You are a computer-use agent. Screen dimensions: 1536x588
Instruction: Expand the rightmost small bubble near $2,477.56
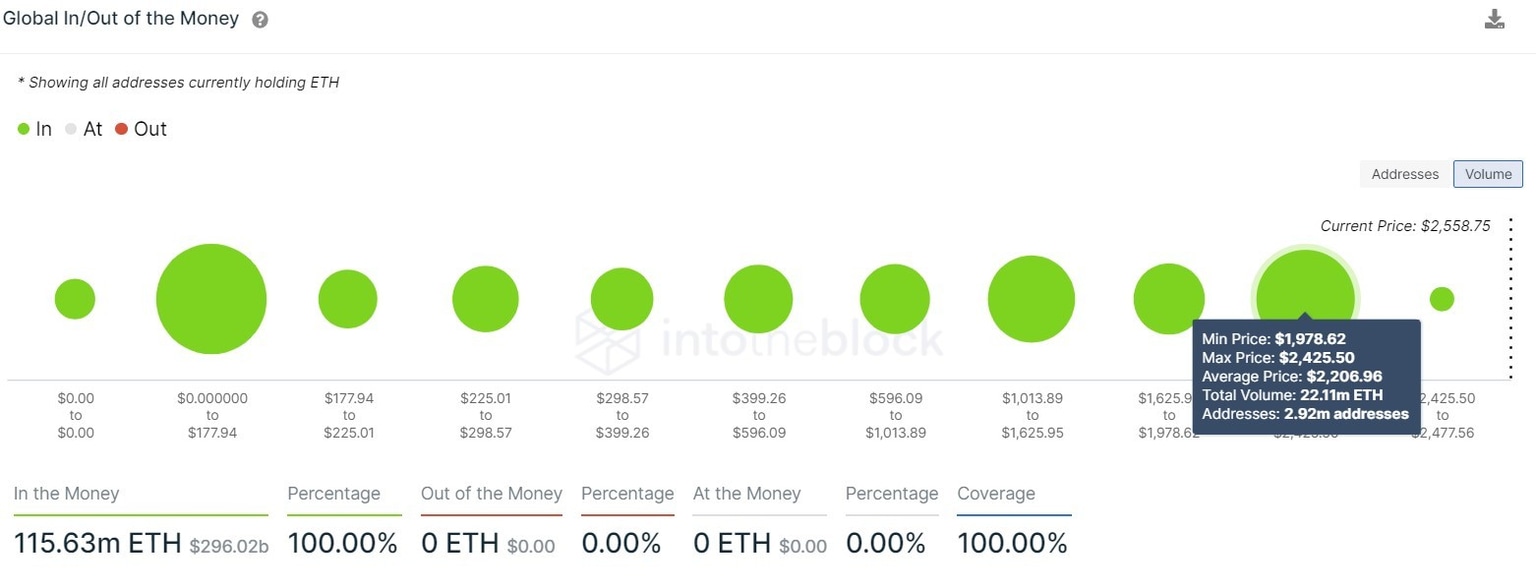click(1442, 298)
